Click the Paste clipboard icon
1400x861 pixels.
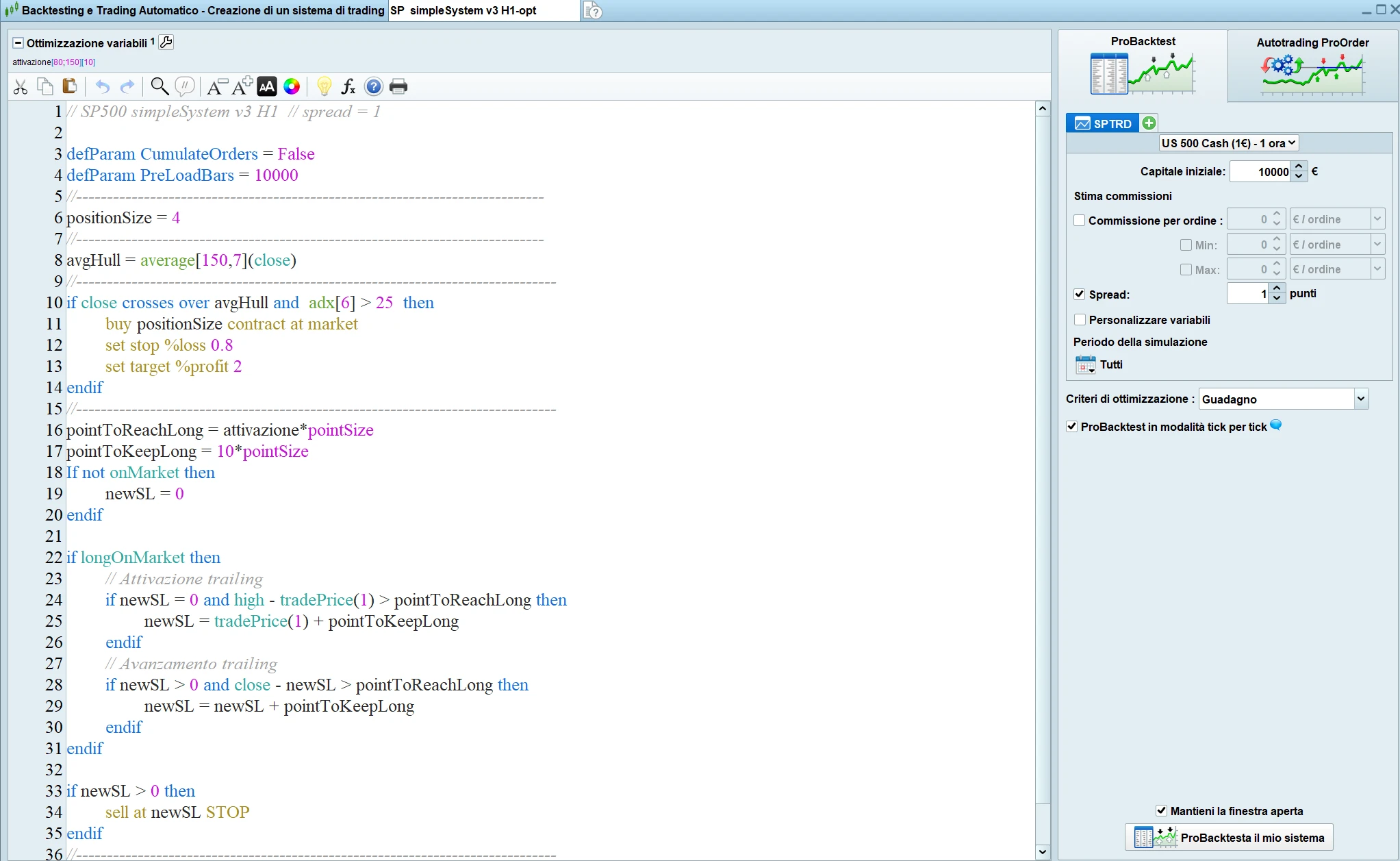pos(69,86)
